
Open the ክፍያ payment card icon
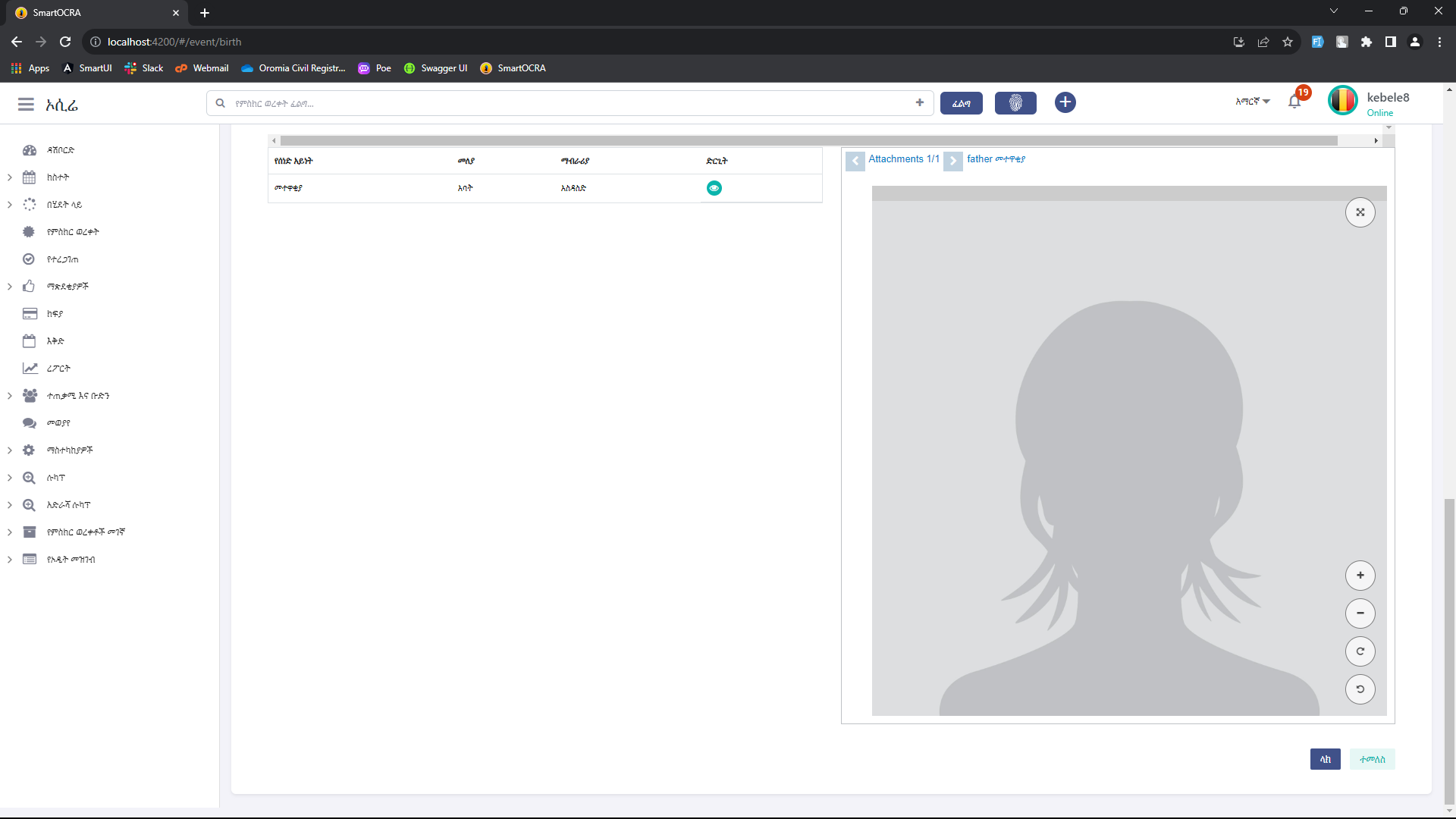30,314
